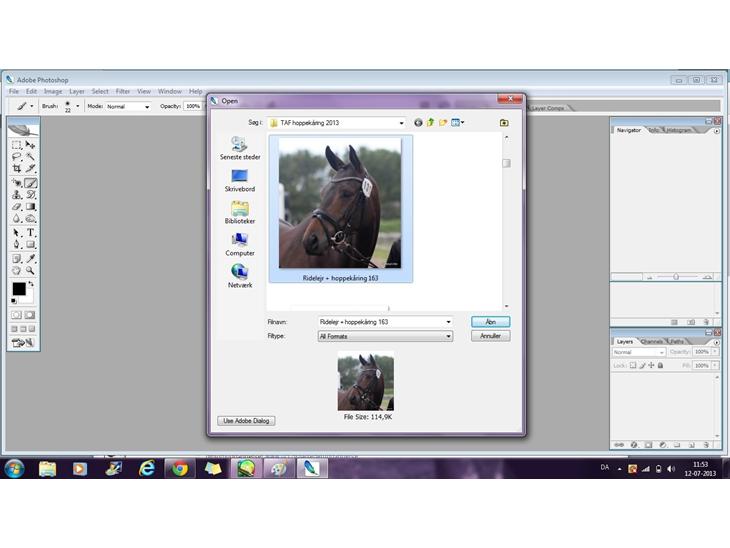730x548 pixels.
Task: Pick the Move tool in toolbox
Action: click(x=31, y=145)
